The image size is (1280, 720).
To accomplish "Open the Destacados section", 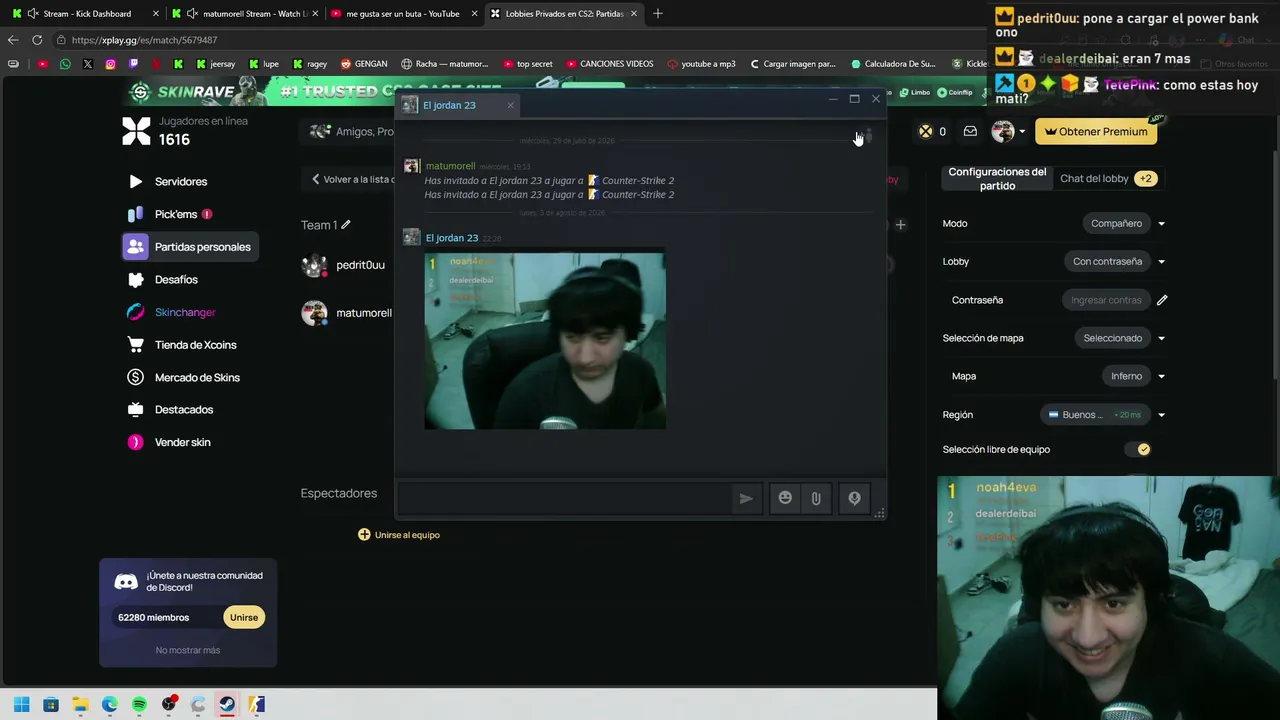I will tap(184, 410).
